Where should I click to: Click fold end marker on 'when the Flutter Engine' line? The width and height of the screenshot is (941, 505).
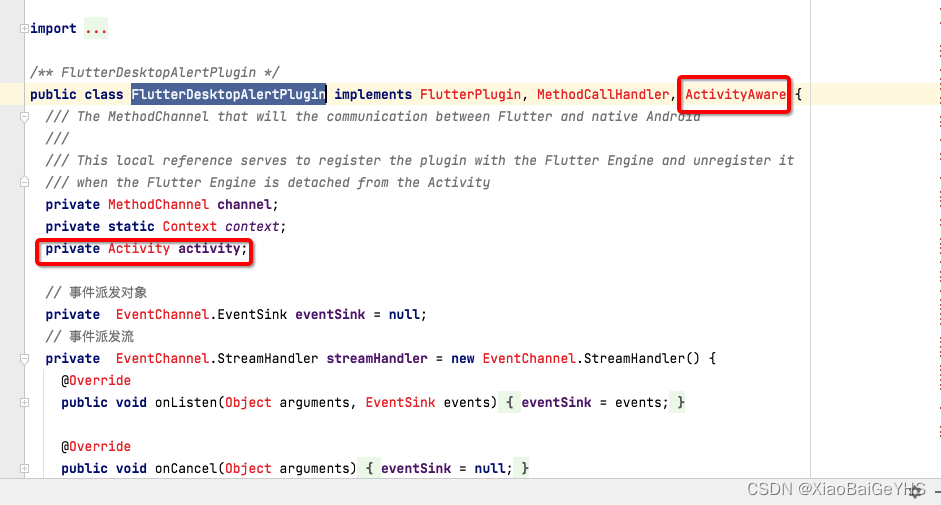coord(24,182)
